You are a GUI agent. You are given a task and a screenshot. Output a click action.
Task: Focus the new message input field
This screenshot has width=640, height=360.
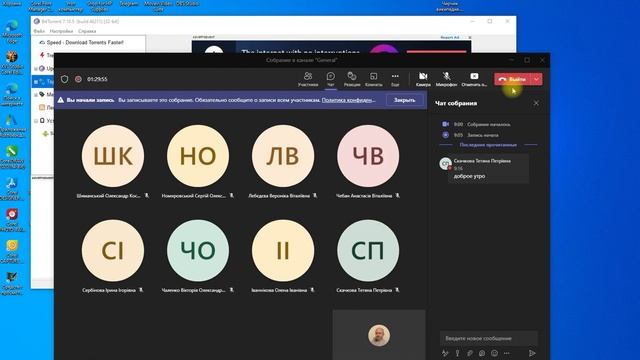489,338
